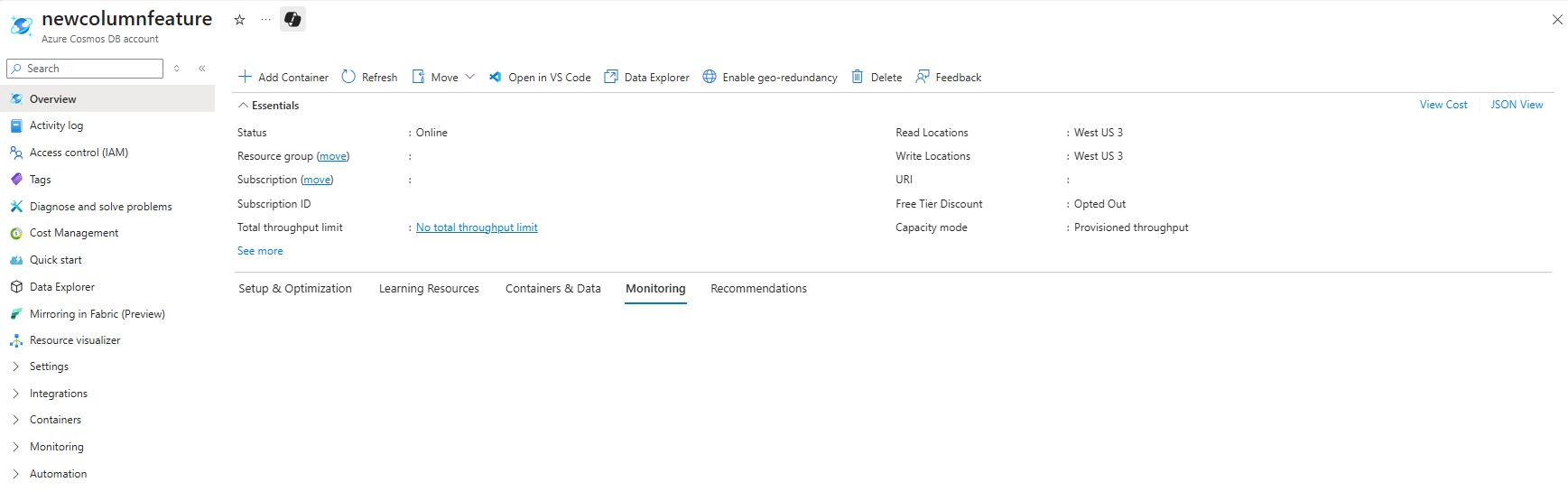Click the expand/collapse all arrows beside search
The height and width of the screenshot is (501, 1568).
(x=177, y=69)
